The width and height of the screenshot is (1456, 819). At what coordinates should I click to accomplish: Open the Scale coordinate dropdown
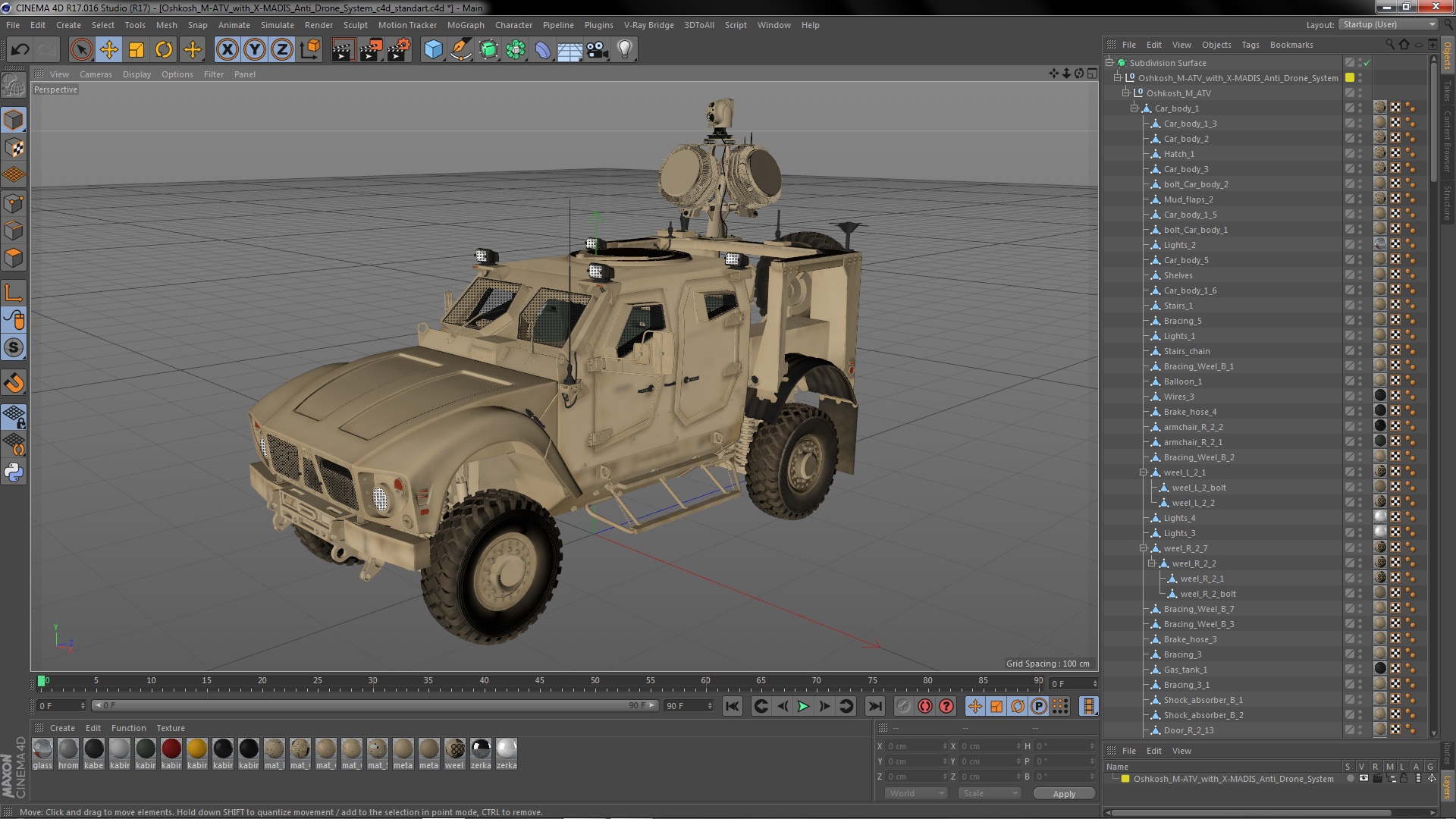[990, 793]
